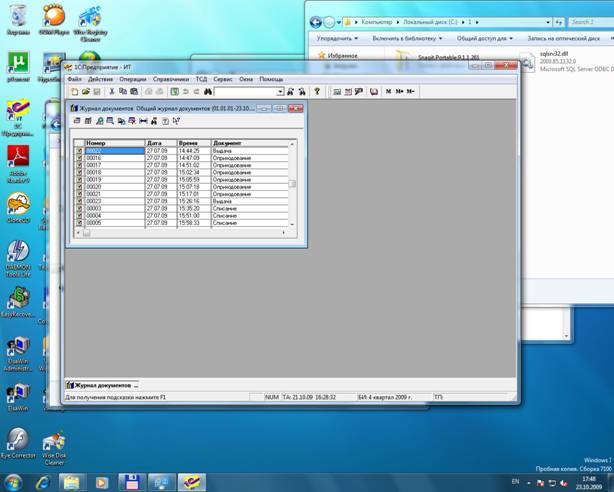Click the date interval icon in journal toolbar
The height and width of the screenshot is (492, 614).
[x=143, y=121]
